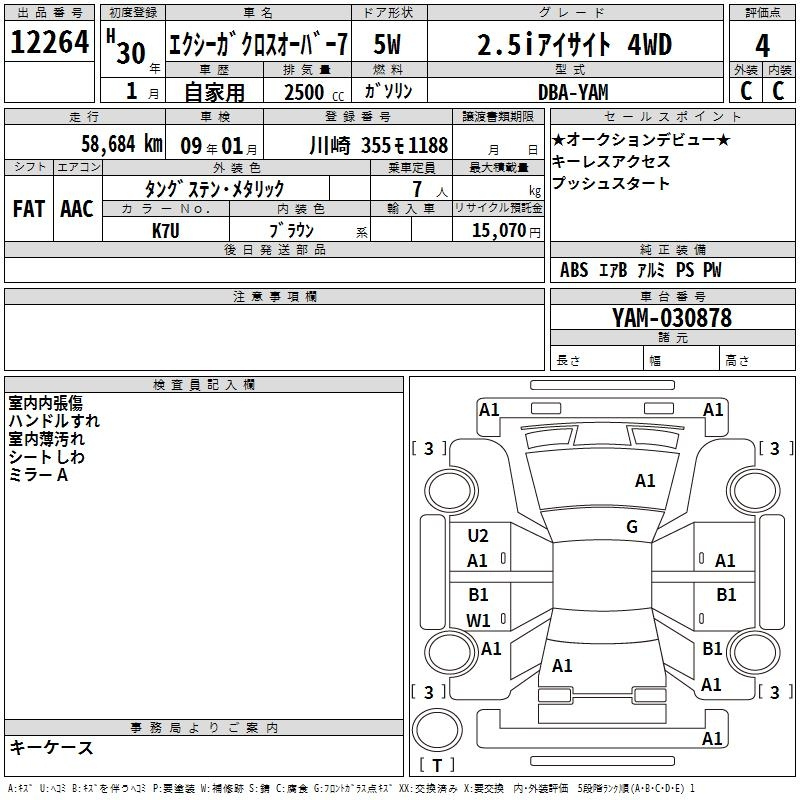Image resolution: width=800 pixels, height=800 pixels.
Task: Select the overall score 4 cell
Action: pyautogui.click(x=762, y=46)
